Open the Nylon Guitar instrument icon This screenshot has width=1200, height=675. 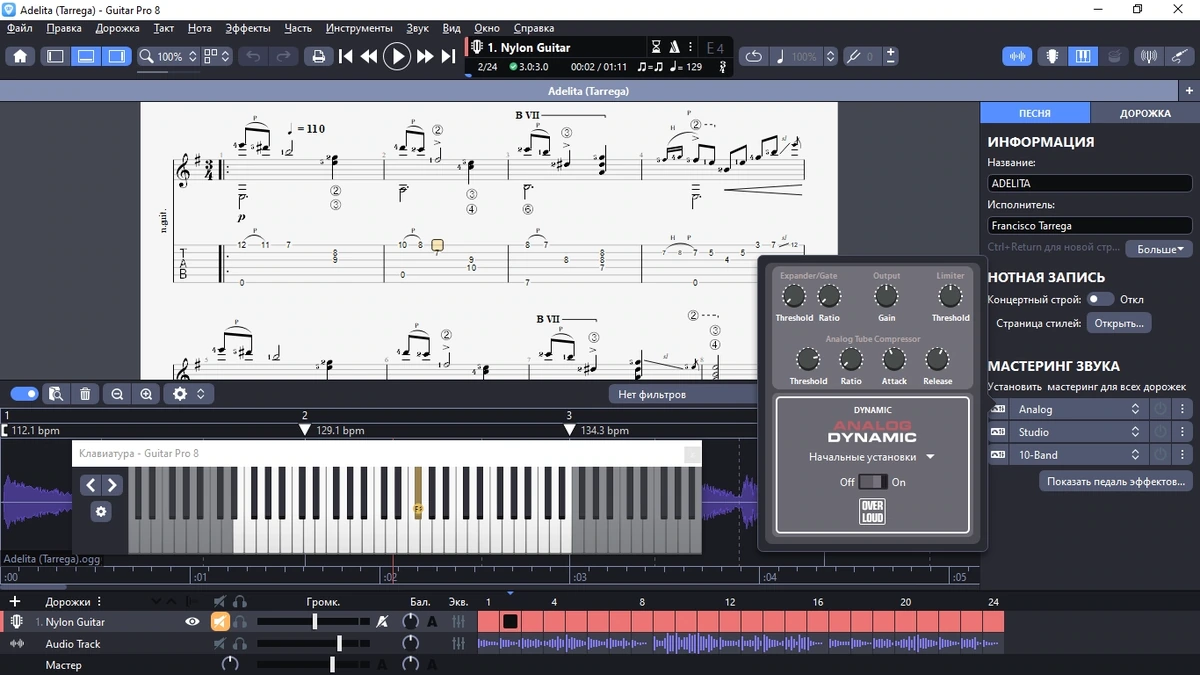(x=16, y=621)
